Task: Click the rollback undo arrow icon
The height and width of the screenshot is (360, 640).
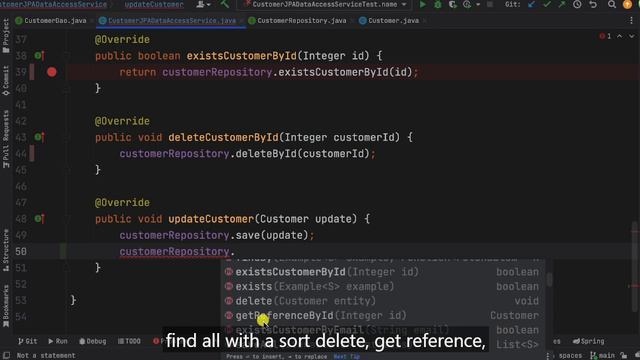Action: pyautogui.click(x=593, y=4)
